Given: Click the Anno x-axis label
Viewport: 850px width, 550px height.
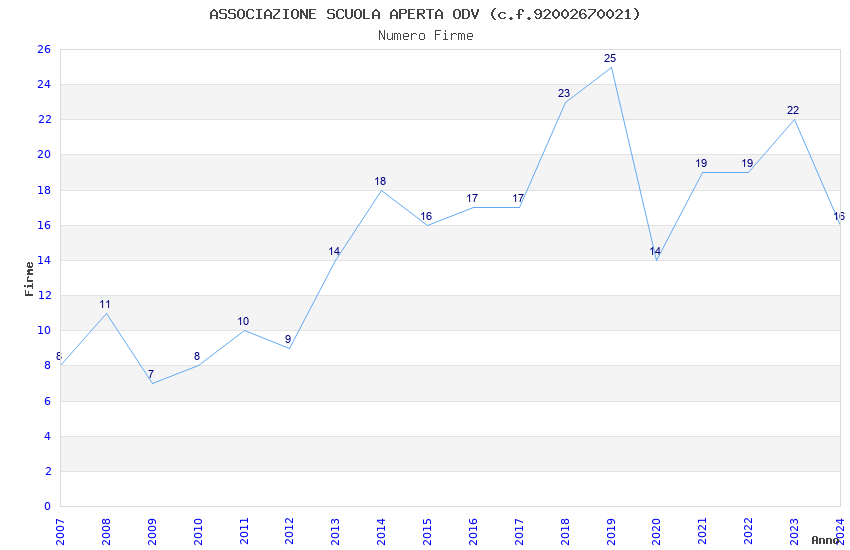Looking at the screenshot, I should click(x=825, y=540).
